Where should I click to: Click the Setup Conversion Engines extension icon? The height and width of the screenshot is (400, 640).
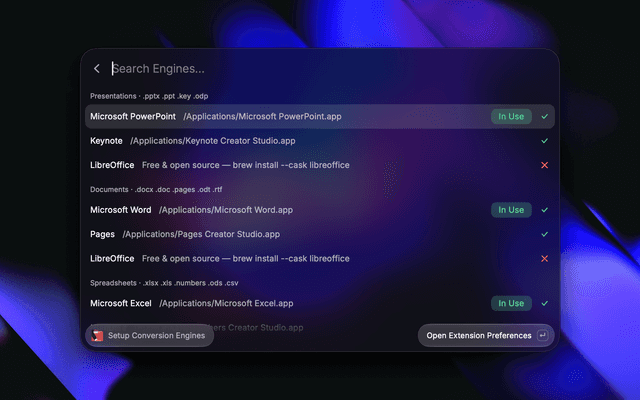click(97, 336)
